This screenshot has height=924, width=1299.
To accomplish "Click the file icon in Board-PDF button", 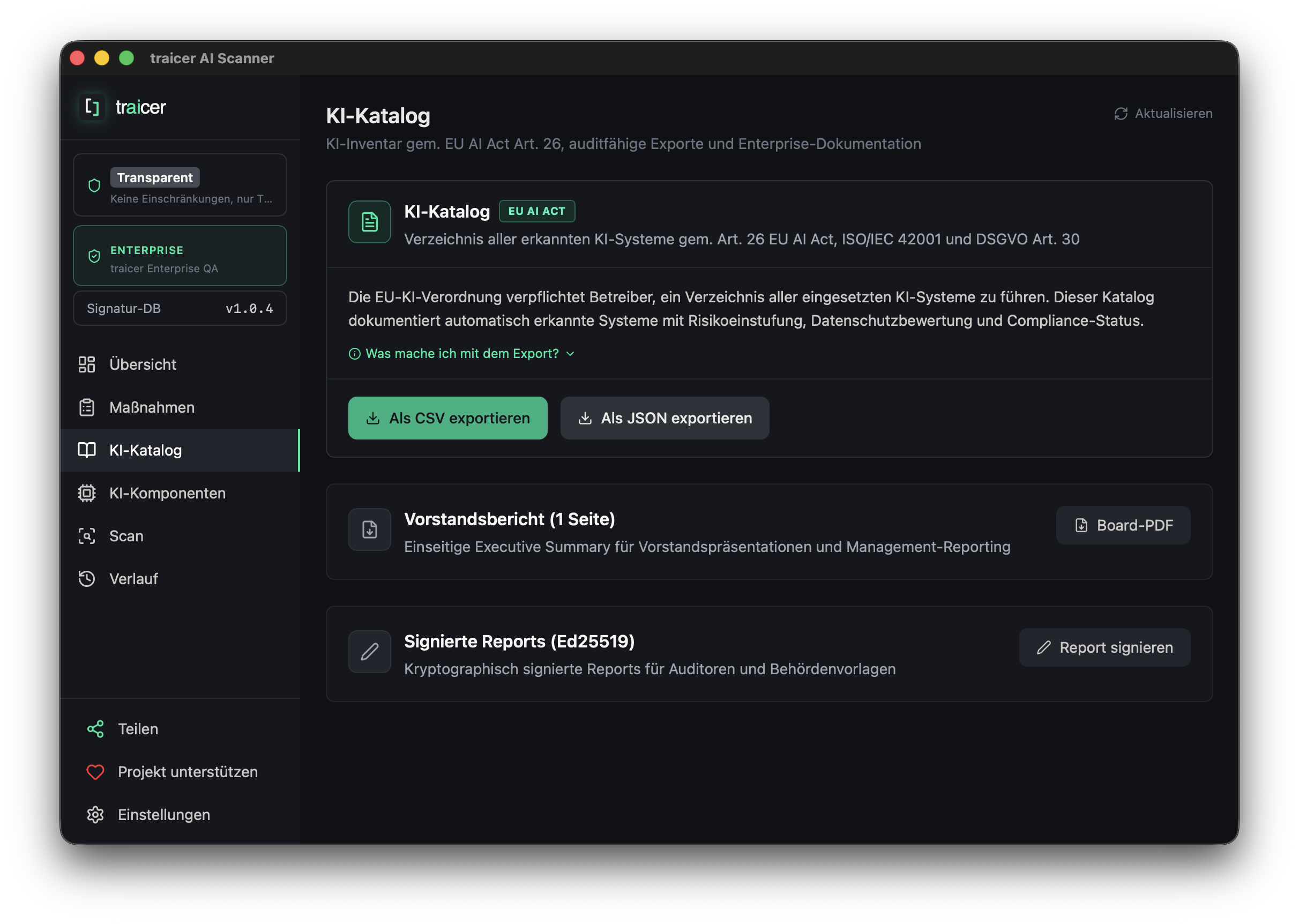I will pos(1081,525).
